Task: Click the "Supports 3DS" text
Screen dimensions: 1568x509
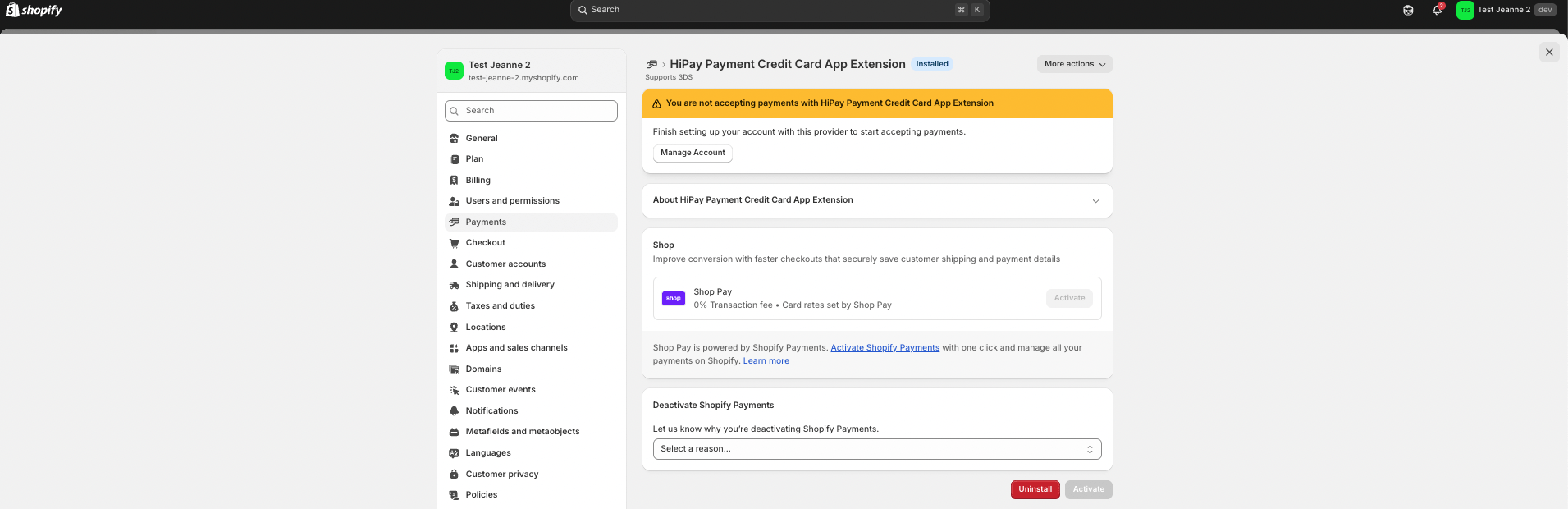Action: tap(669, 78)
